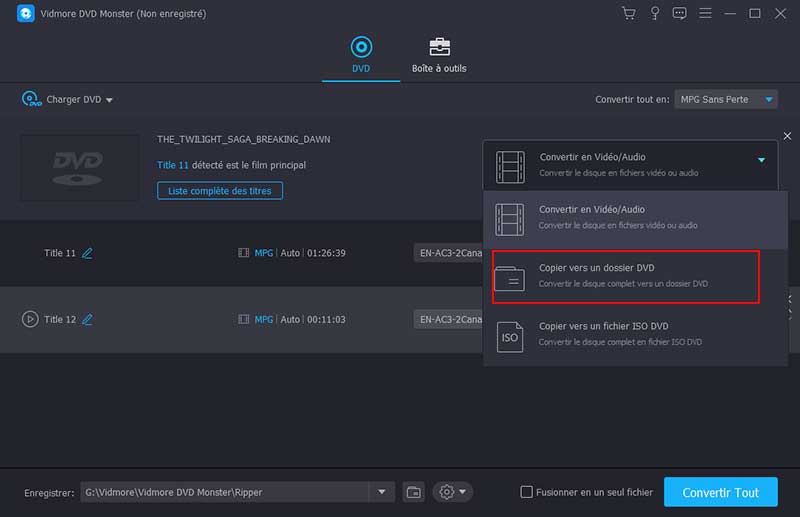Click the Convertir tout en label
The image size is (800, 517).
(632, 100)
